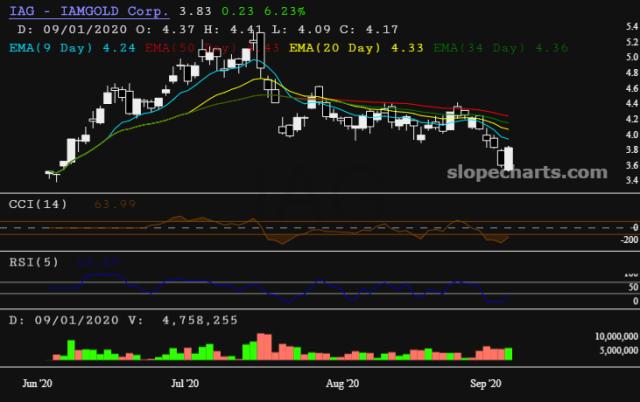Click the last white candlestick near 3.8
Image resolution: width=640 pixels, height=402 pixels.
click(508, 158)
